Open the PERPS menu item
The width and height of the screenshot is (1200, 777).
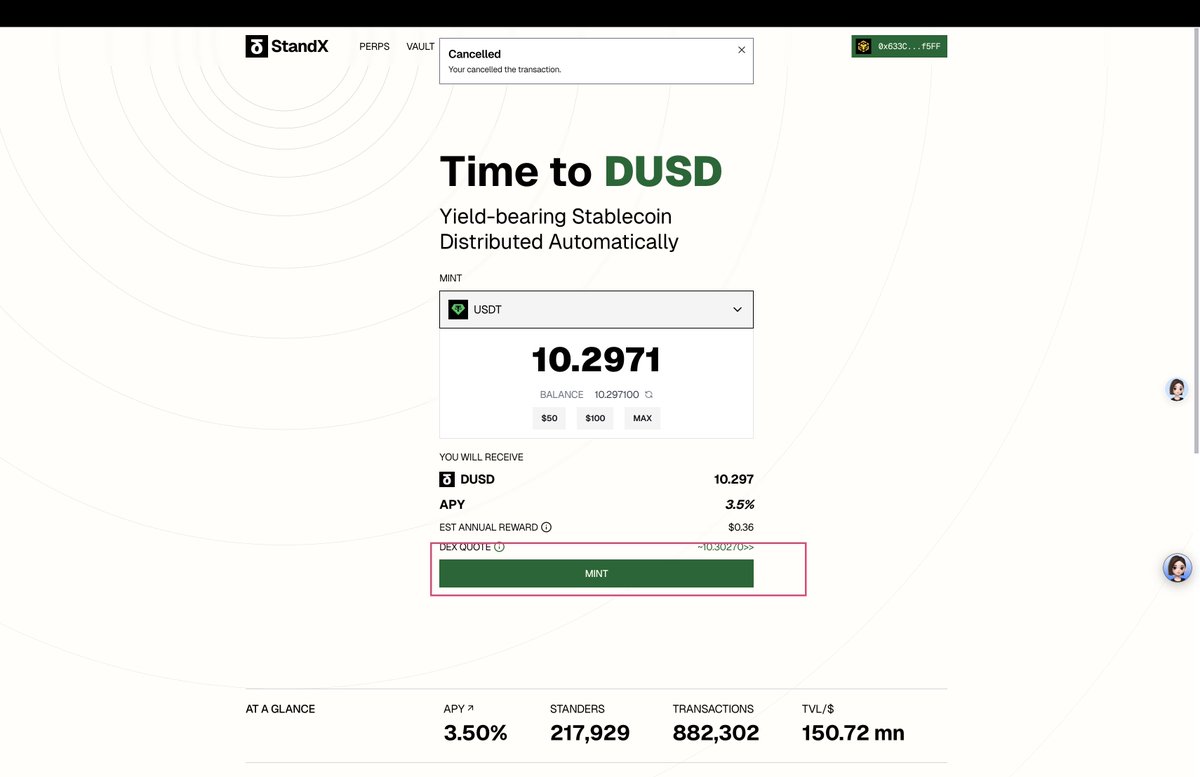click(374, 47)
